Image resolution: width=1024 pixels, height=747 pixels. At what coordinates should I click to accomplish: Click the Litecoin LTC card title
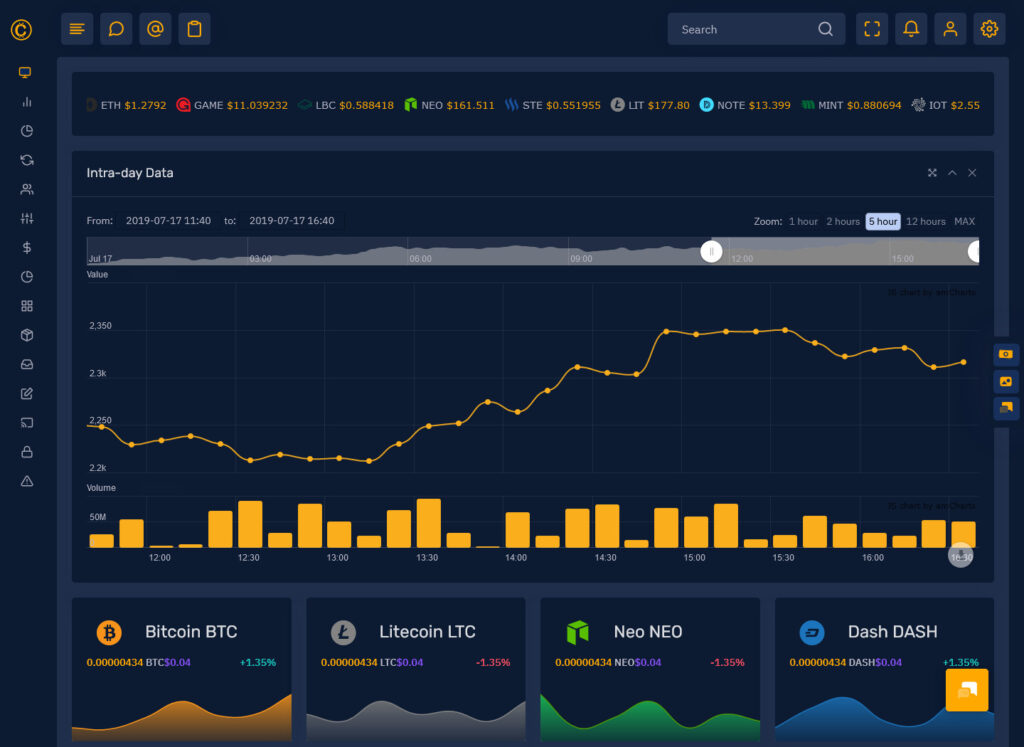click(427, 632)
